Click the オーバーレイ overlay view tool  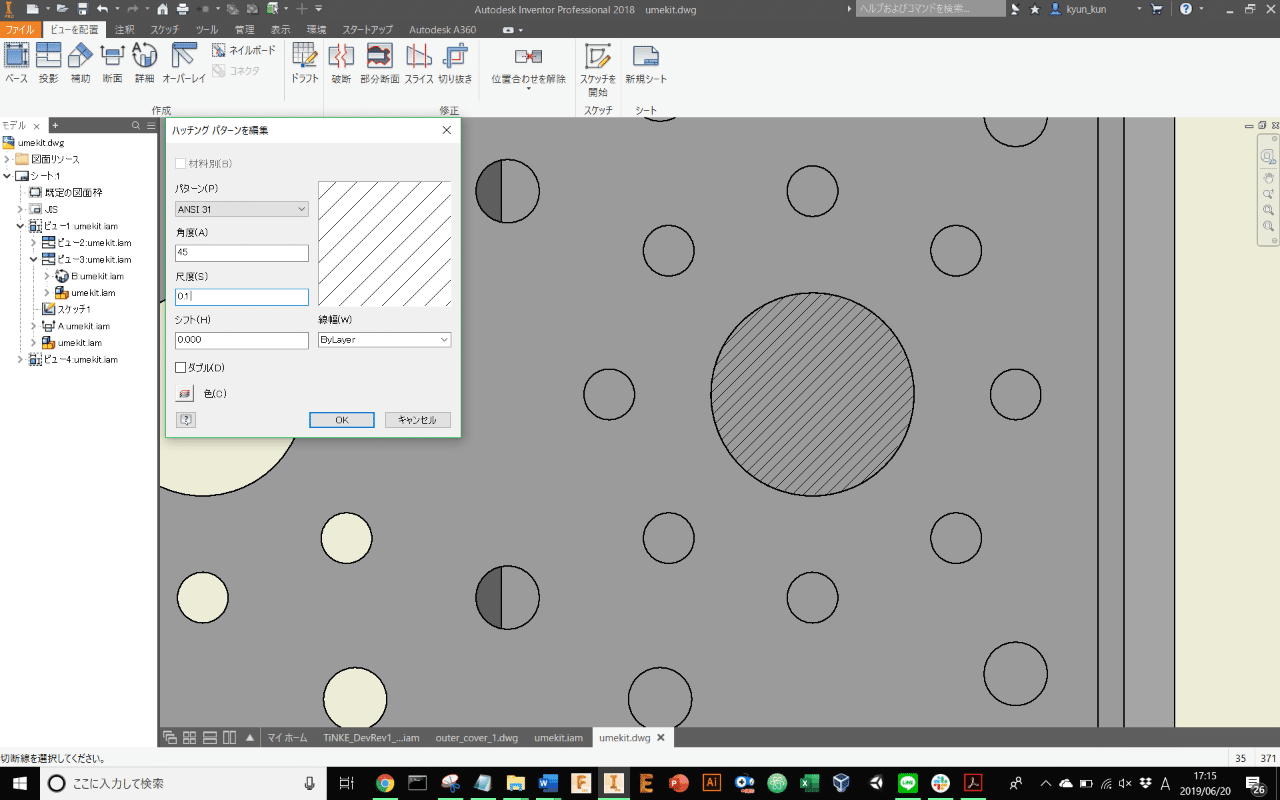(184, 62)
